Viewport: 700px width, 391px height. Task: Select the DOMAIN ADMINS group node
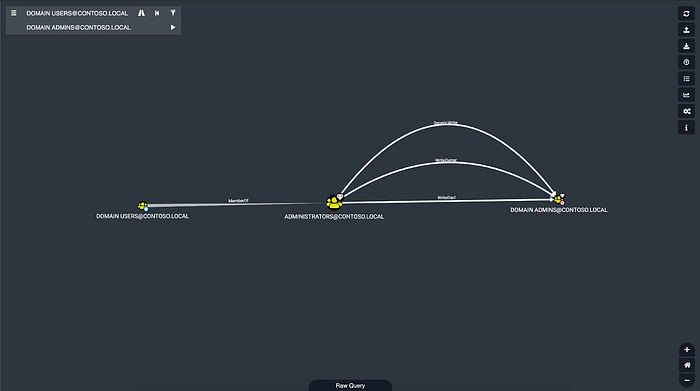click(x=559, y=199)
